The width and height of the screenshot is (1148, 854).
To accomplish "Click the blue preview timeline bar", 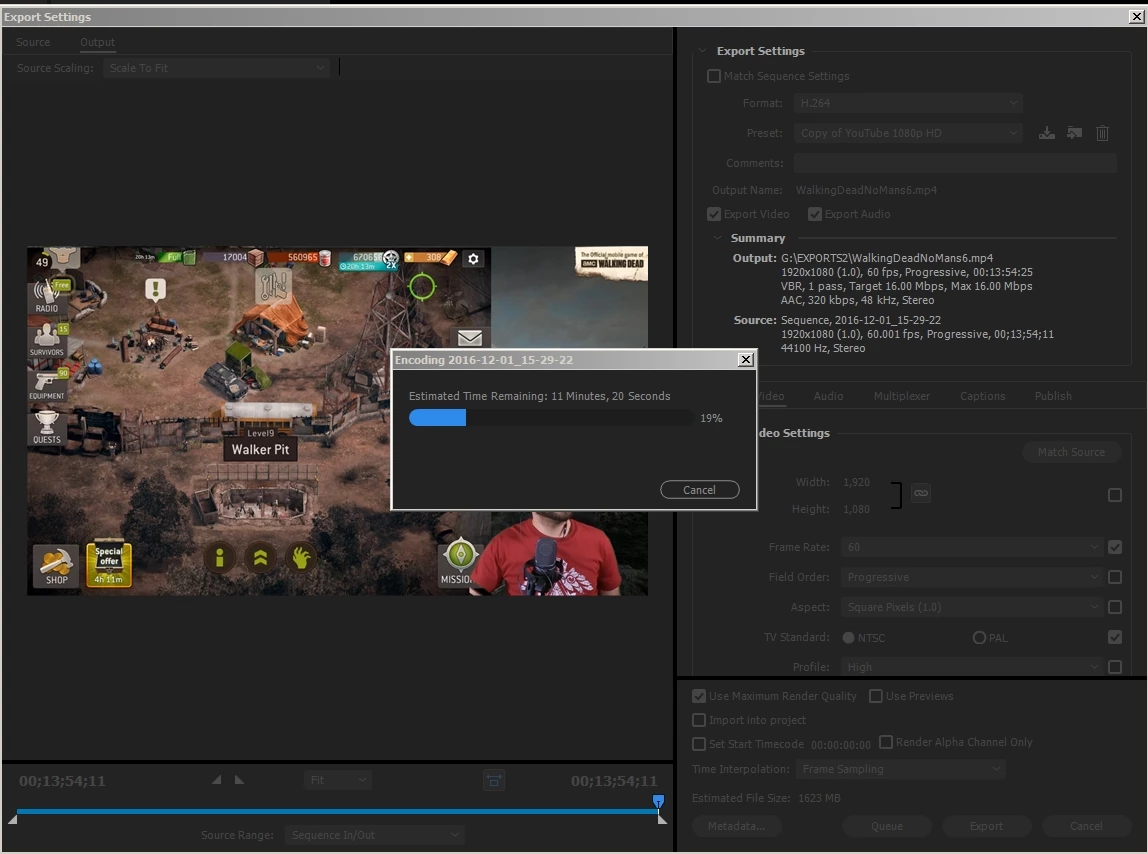I will click(x=338, y=812).
